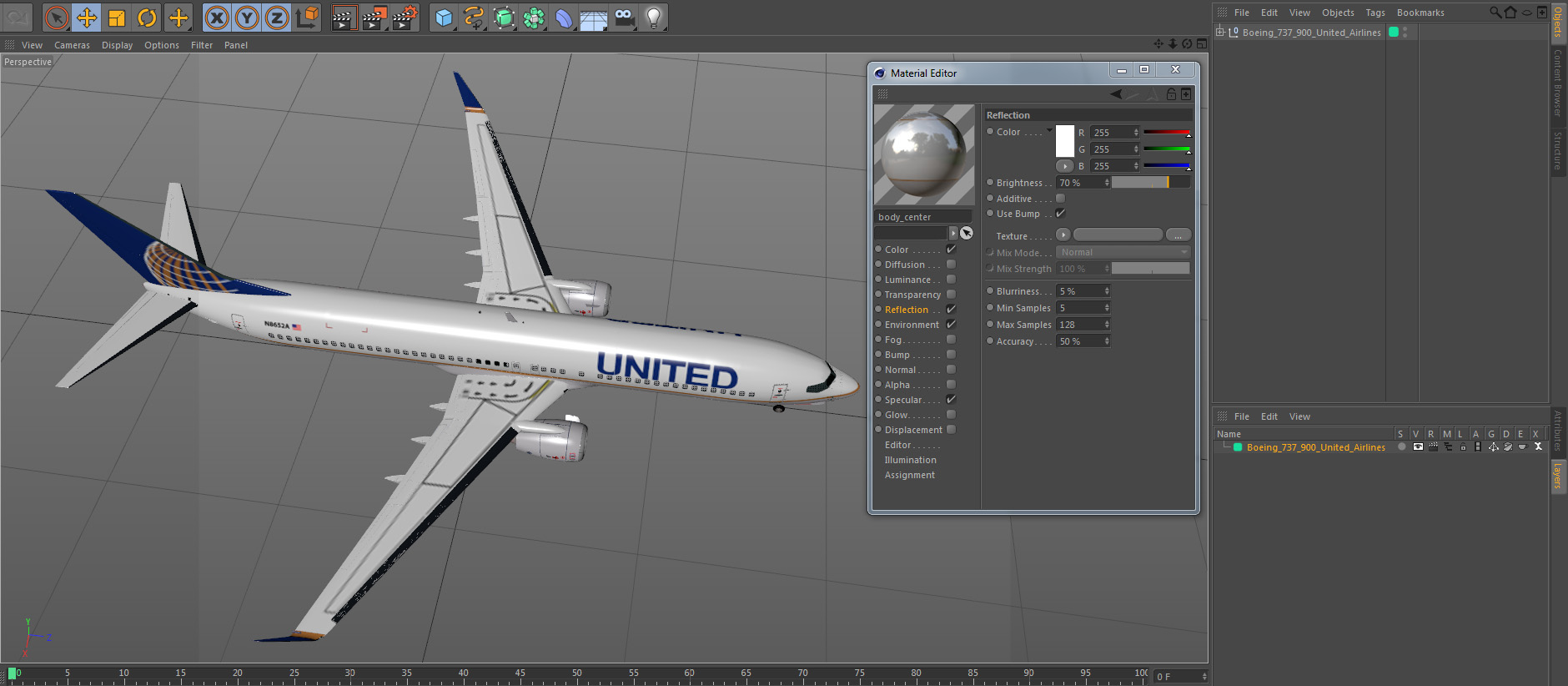
Task: Add a camera object
Action: tap(624, 18)
